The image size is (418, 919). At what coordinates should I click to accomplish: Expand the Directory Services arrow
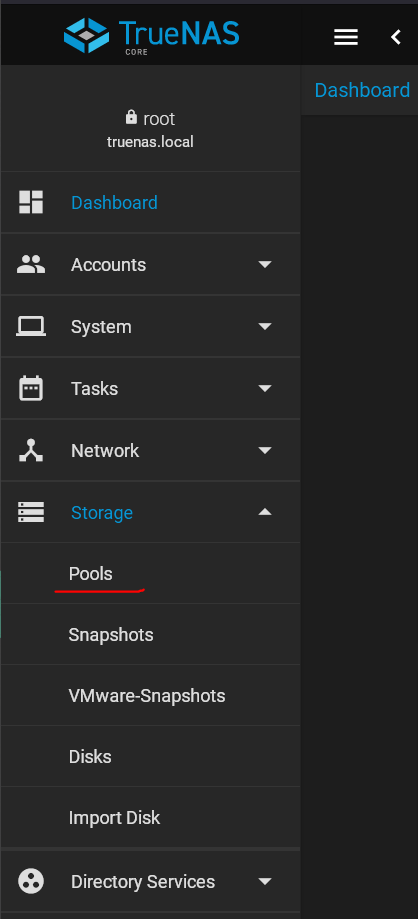click(265, 881)
